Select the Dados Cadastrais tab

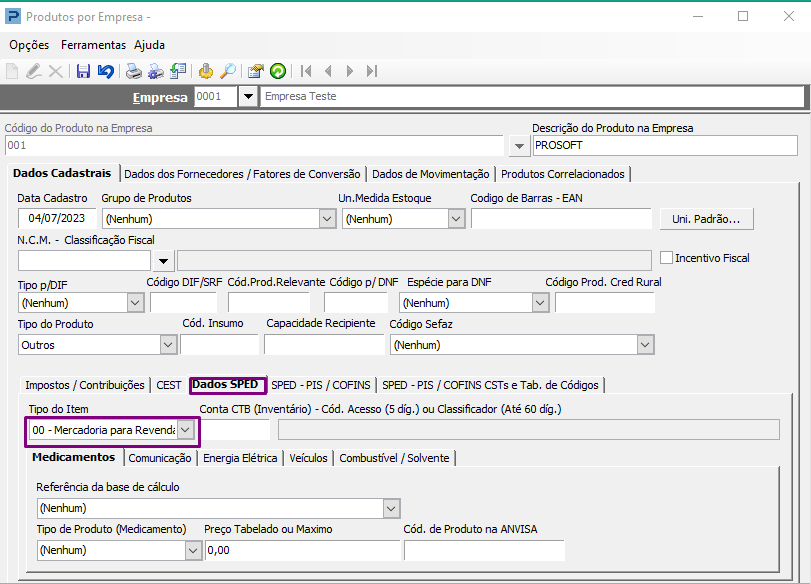62,173
